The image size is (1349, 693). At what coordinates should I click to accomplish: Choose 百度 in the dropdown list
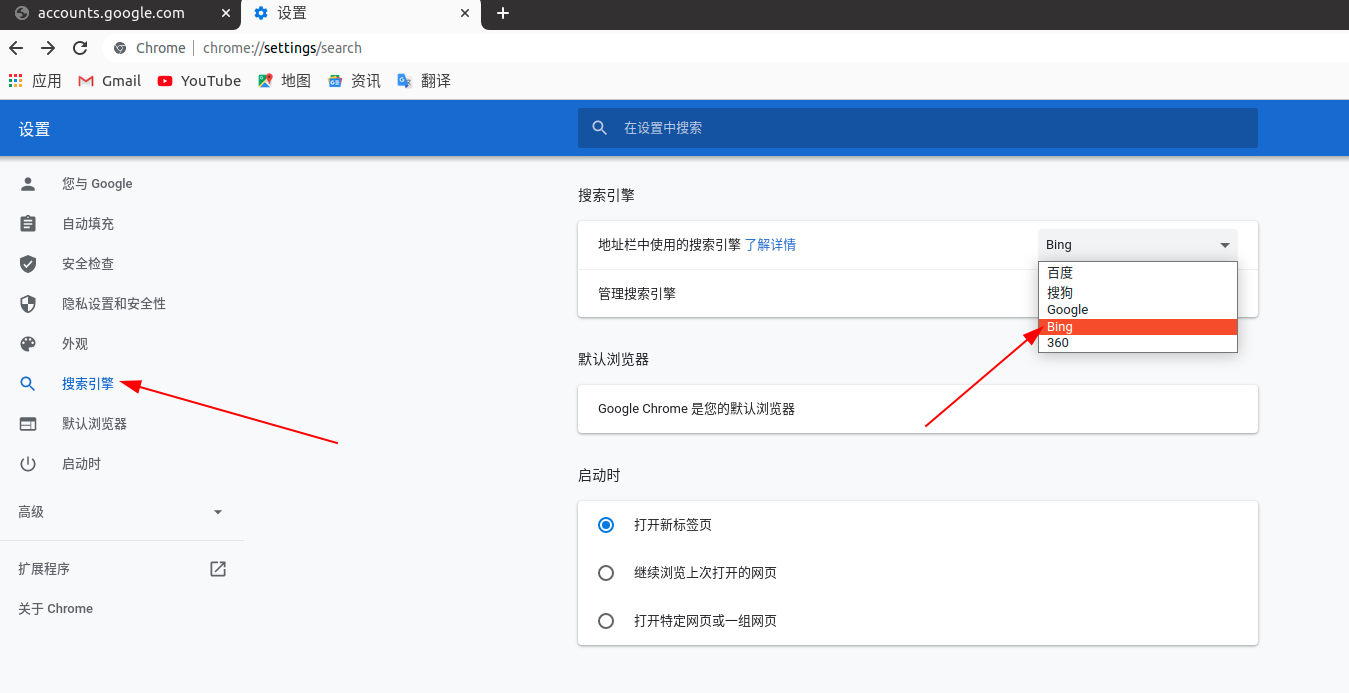pyautogui.click(x=1138, y=273)
